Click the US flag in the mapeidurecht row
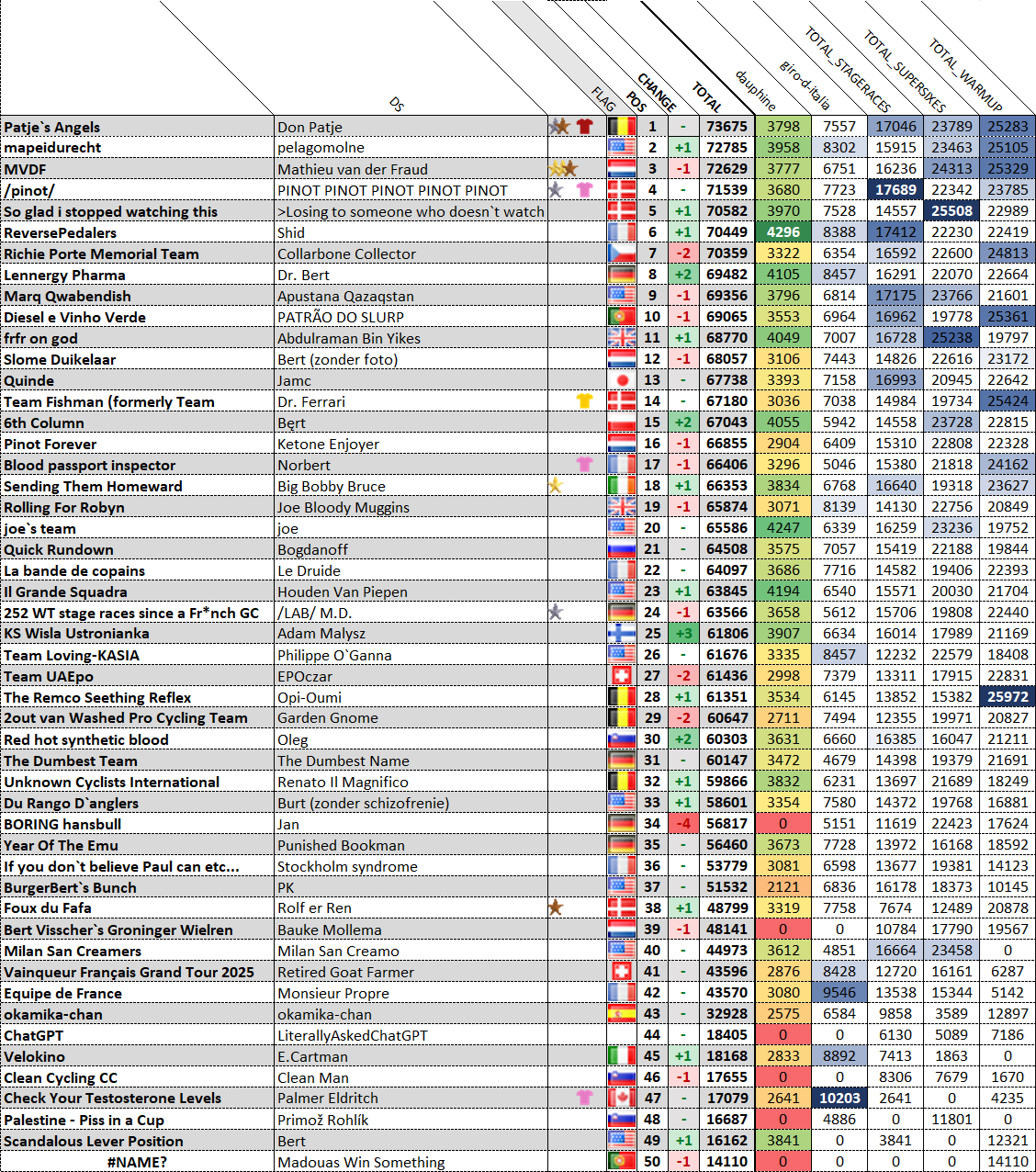 622,147
